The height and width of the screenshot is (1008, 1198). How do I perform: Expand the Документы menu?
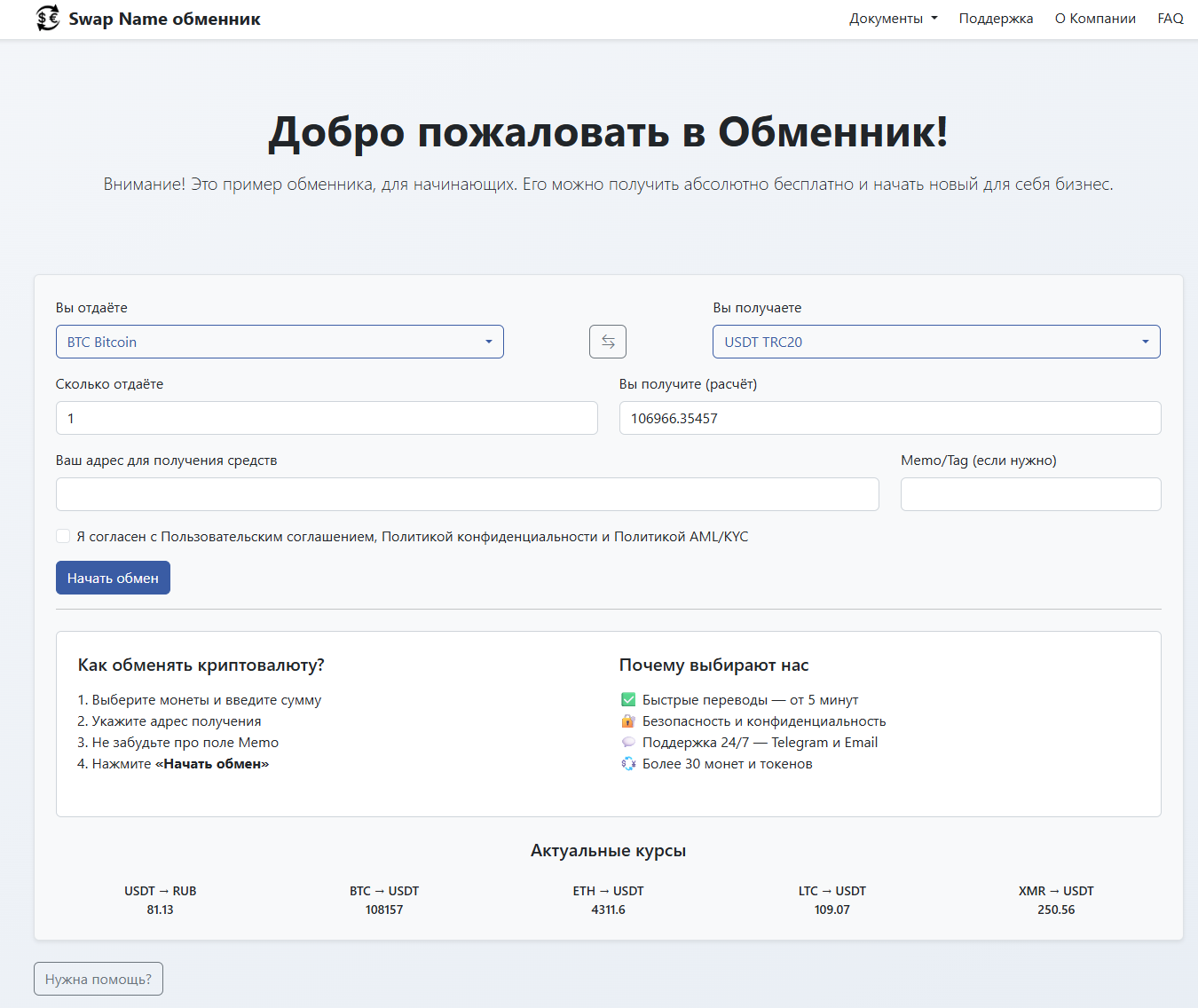[893, 19]
